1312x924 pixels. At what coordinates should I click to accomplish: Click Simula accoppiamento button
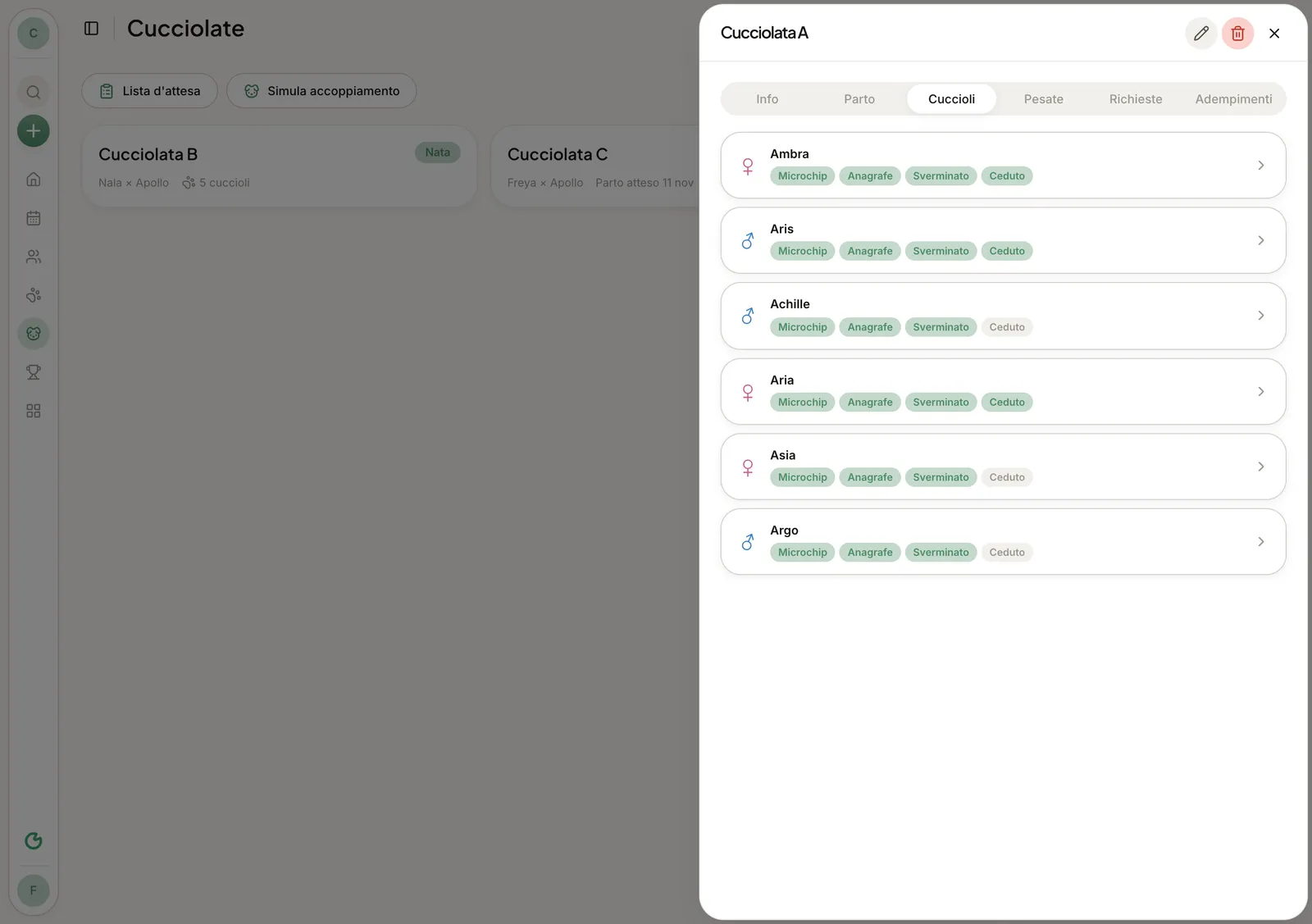[x=321, y=91]
